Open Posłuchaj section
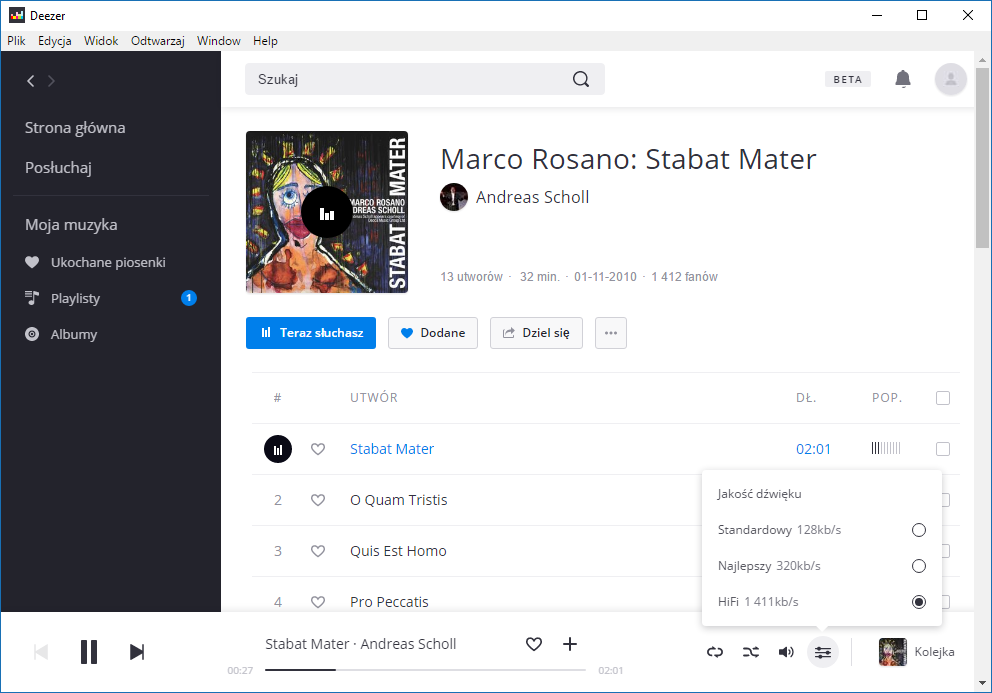The image size is (992, 693). point(58,168)
